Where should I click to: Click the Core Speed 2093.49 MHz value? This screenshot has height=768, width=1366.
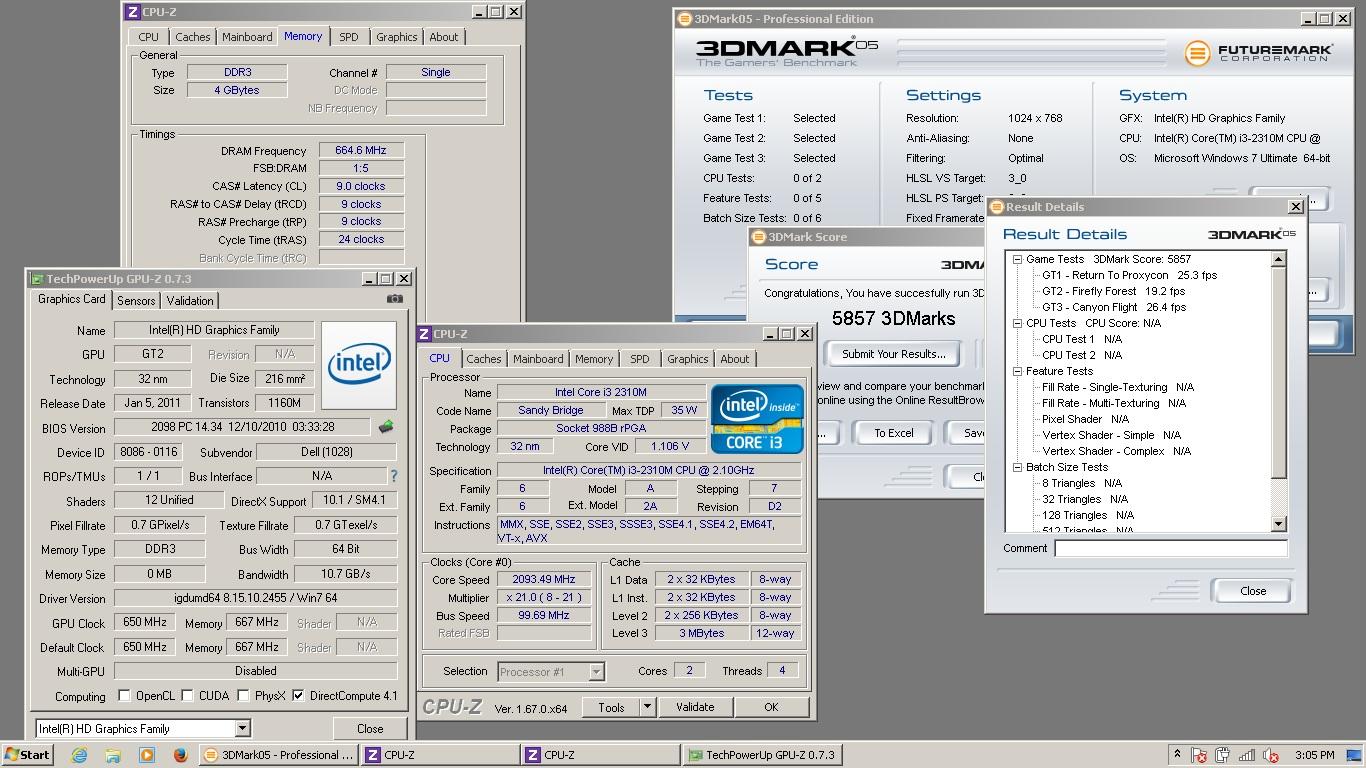[x=546, y=579]
